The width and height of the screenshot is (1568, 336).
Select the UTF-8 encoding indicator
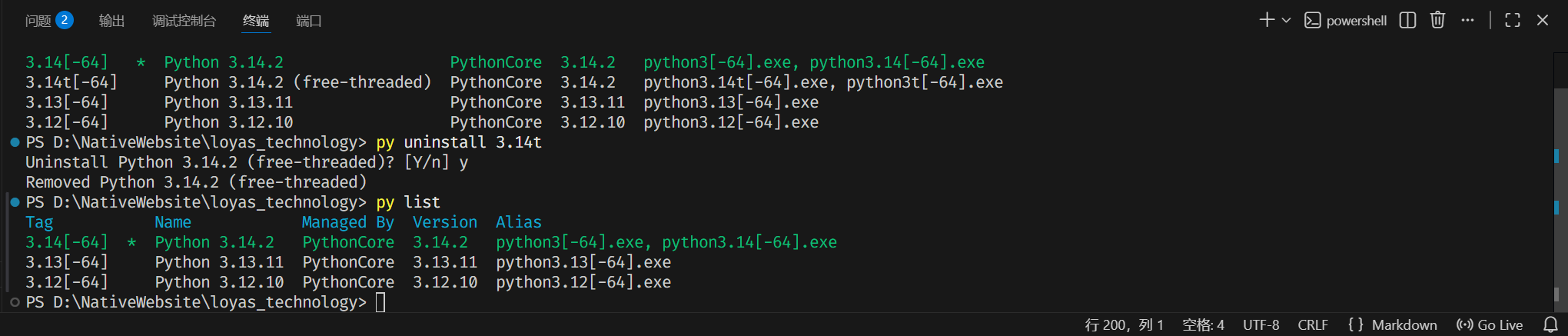point(1261,324)
